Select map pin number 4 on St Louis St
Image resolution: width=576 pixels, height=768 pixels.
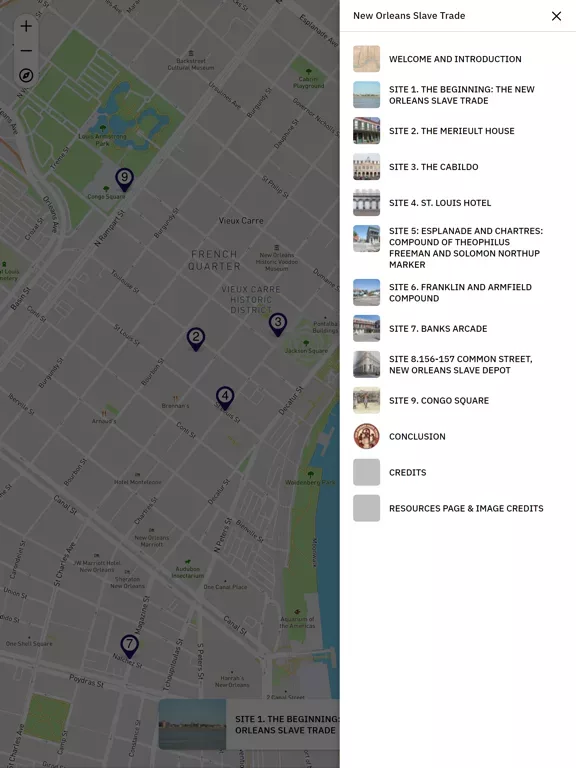[225, 398]
